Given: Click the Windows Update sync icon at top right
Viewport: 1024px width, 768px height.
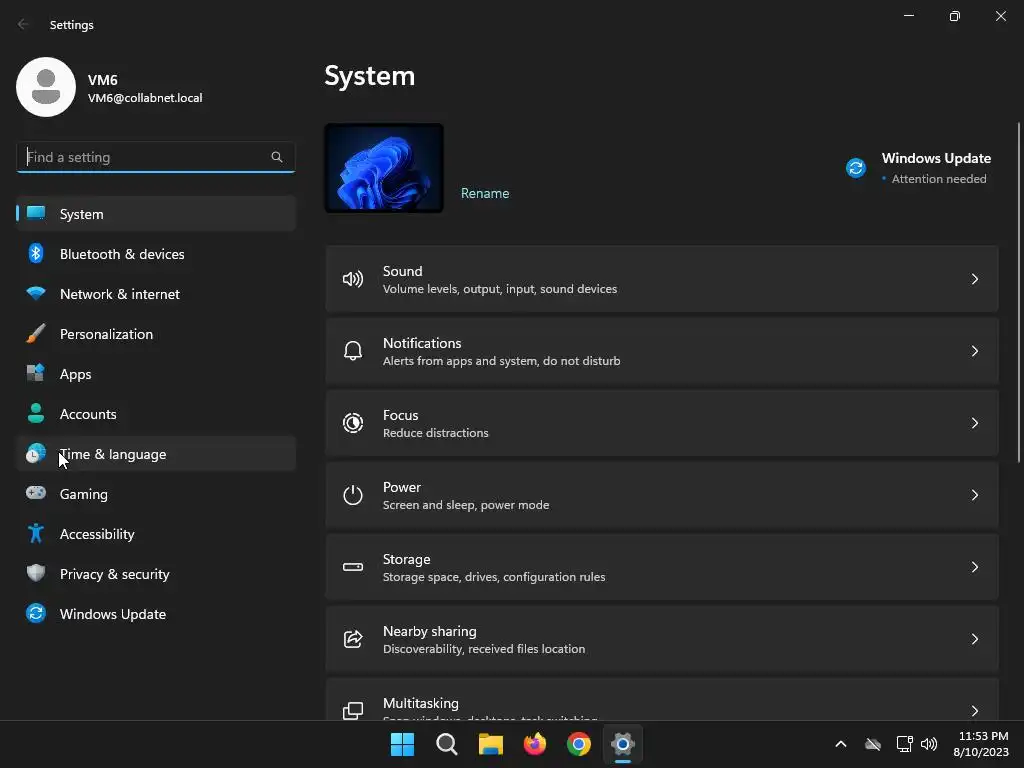Looking at the screenshot, I should click(856, 168).
